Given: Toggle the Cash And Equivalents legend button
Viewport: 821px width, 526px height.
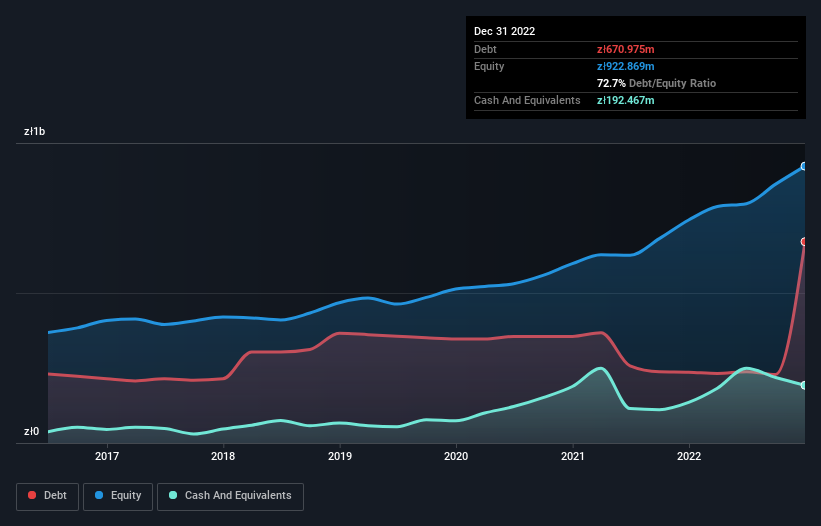Looking at the screenshot, I should (x=230, y=496).
